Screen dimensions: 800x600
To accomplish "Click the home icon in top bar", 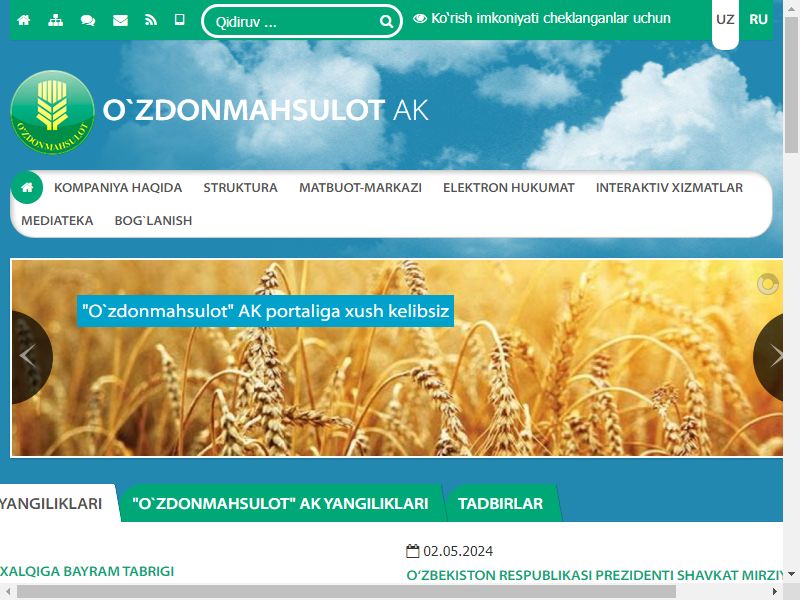I will click(23, 20).
